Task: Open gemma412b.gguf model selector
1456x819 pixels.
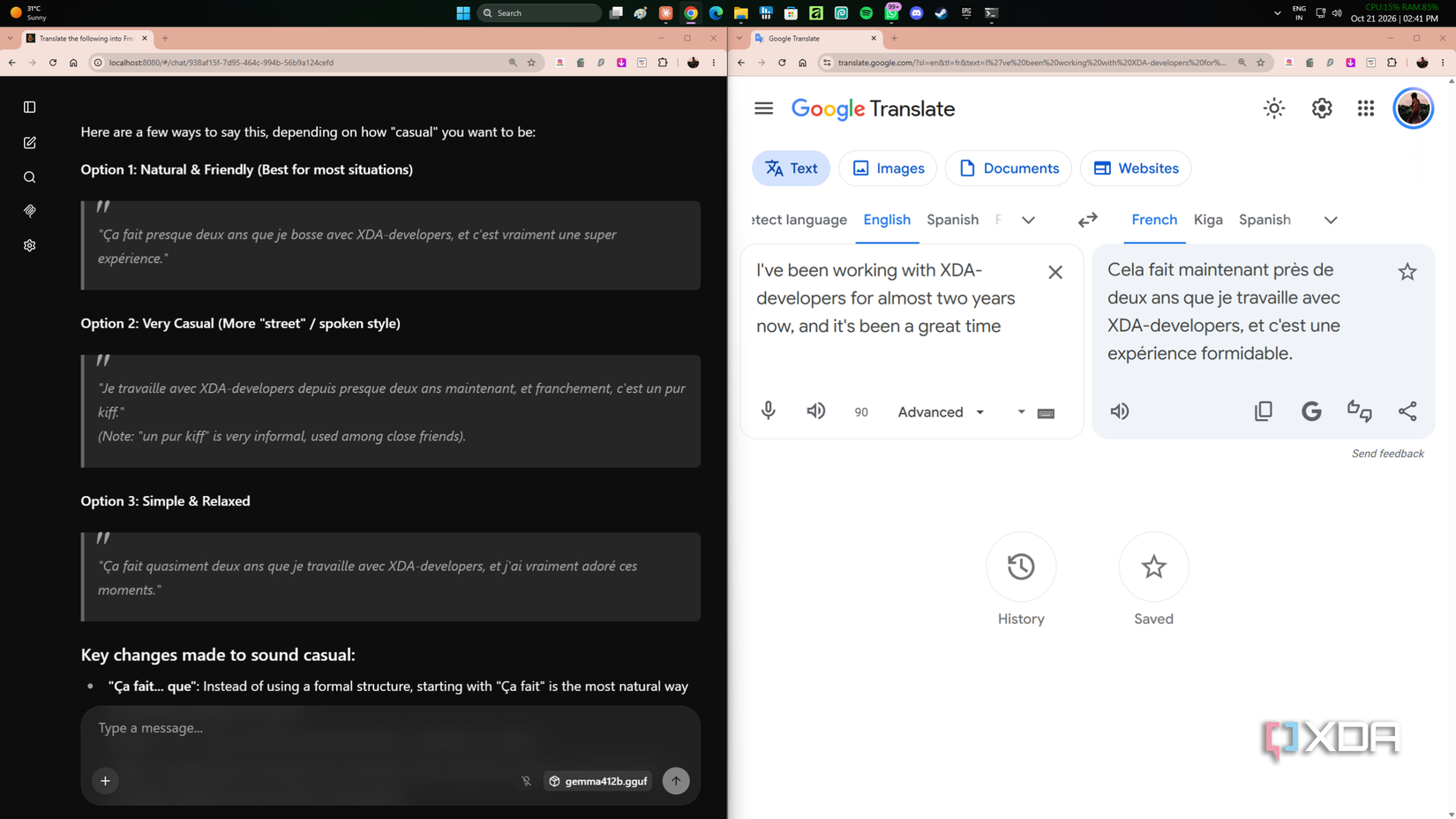Action: pos(597,781)
